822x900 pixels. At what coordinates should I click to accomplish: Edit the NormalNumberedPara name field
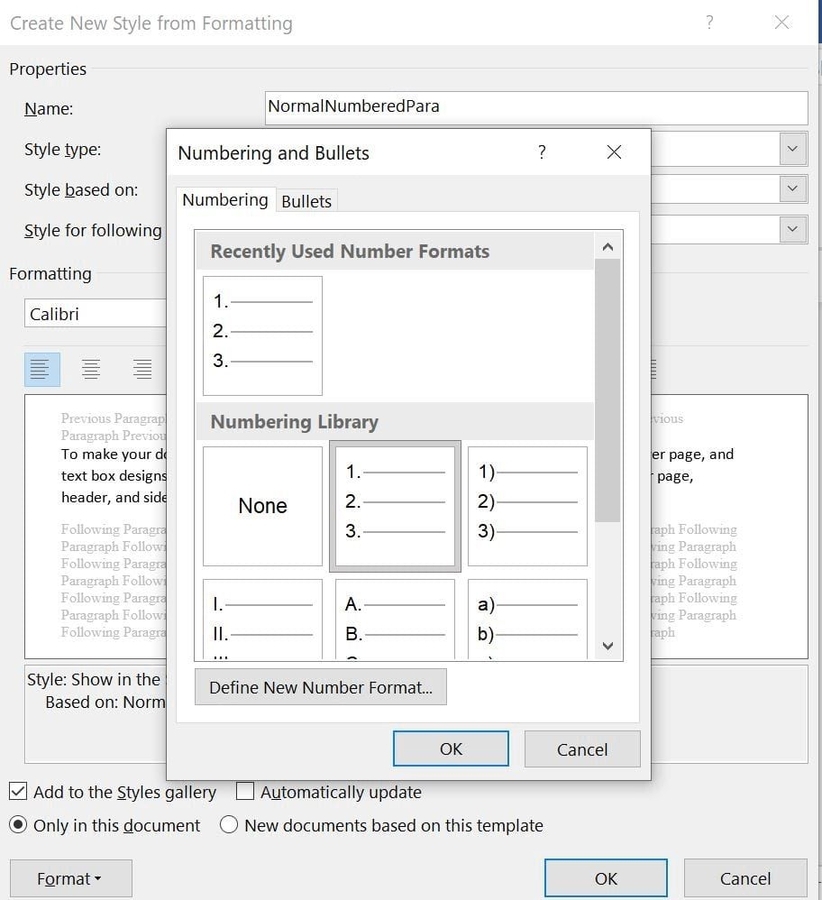click(536, 108)
